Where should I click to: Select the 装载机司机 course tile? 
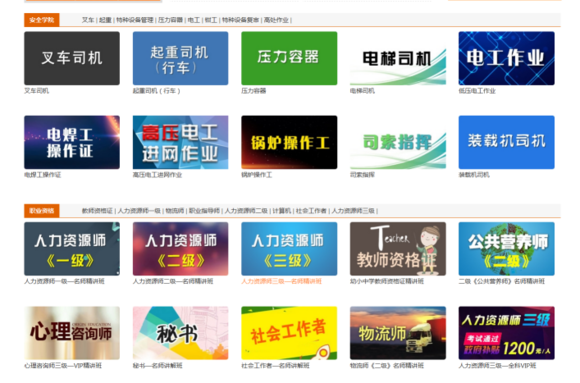coord(506,142)
